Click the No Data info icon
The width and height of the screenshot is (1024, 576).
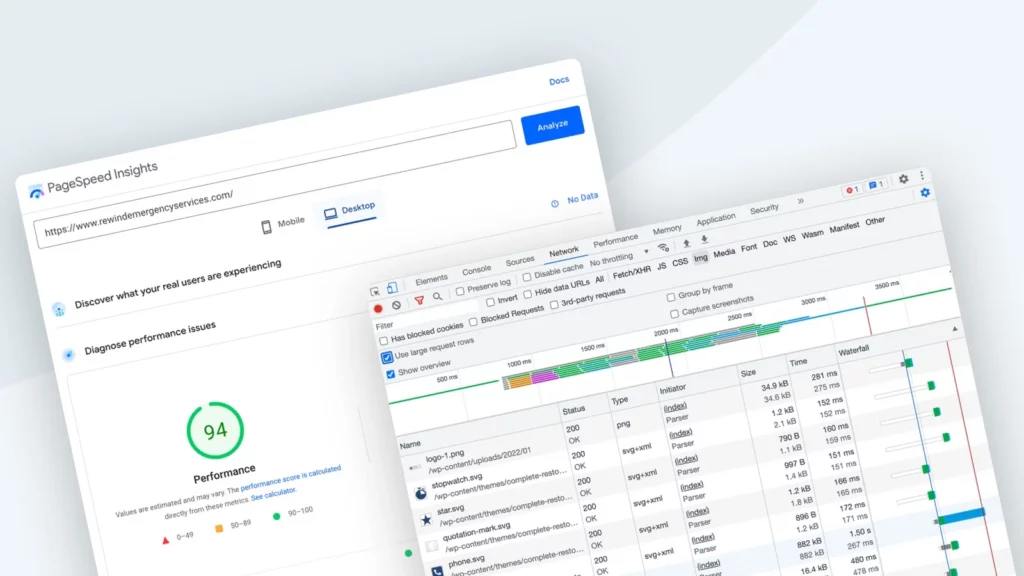tap(555, 204)
